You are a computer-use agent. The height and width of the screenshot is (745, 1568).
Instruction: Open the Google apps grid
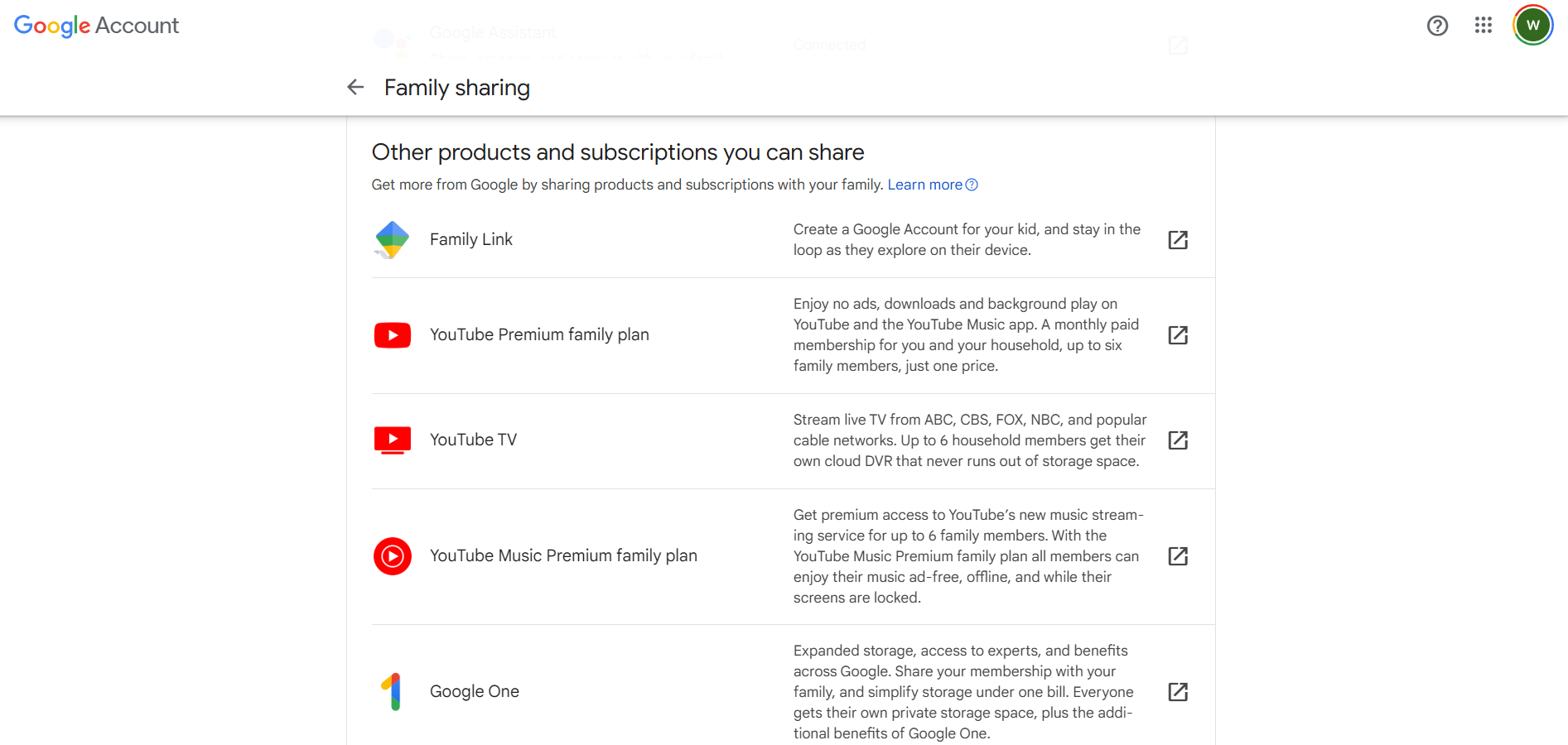click(1484, 26)
